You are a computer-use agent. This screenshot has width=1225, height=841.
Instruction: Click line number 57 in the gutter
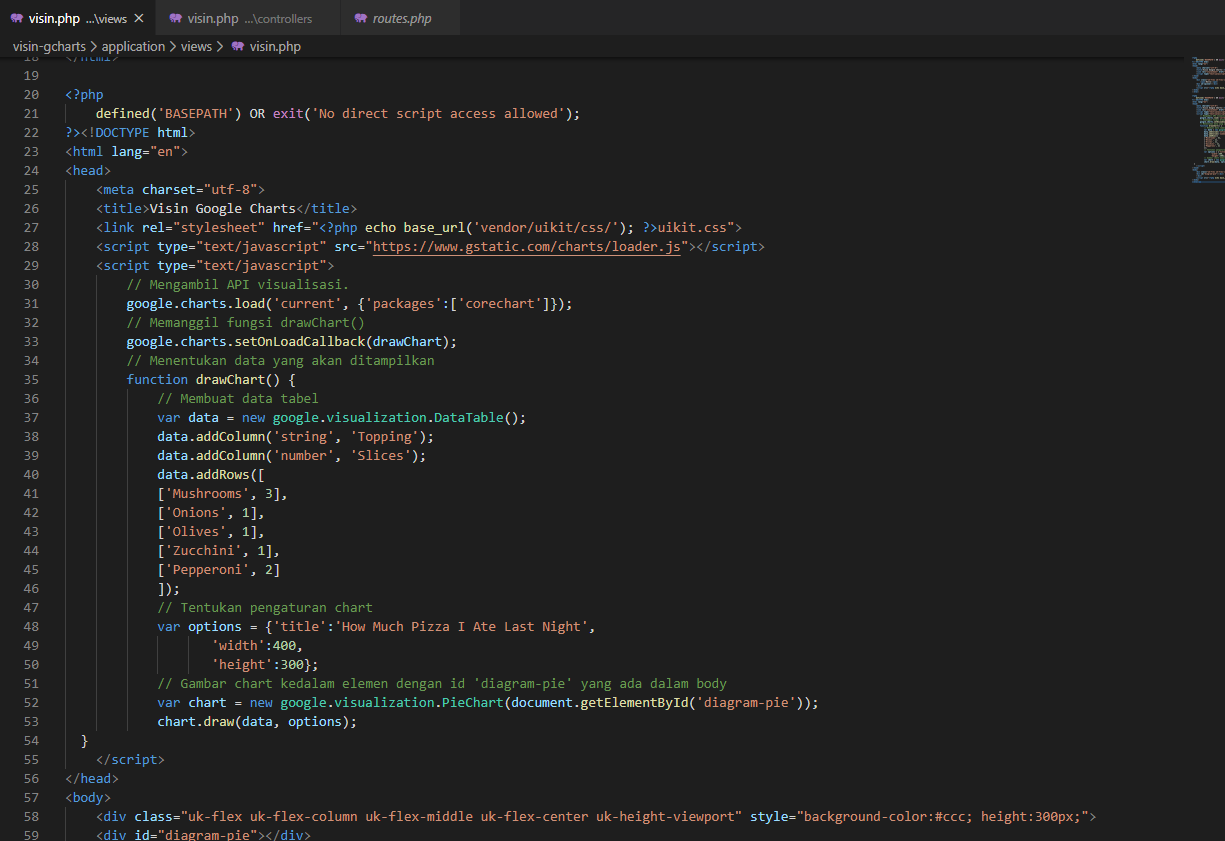point(30,797)
